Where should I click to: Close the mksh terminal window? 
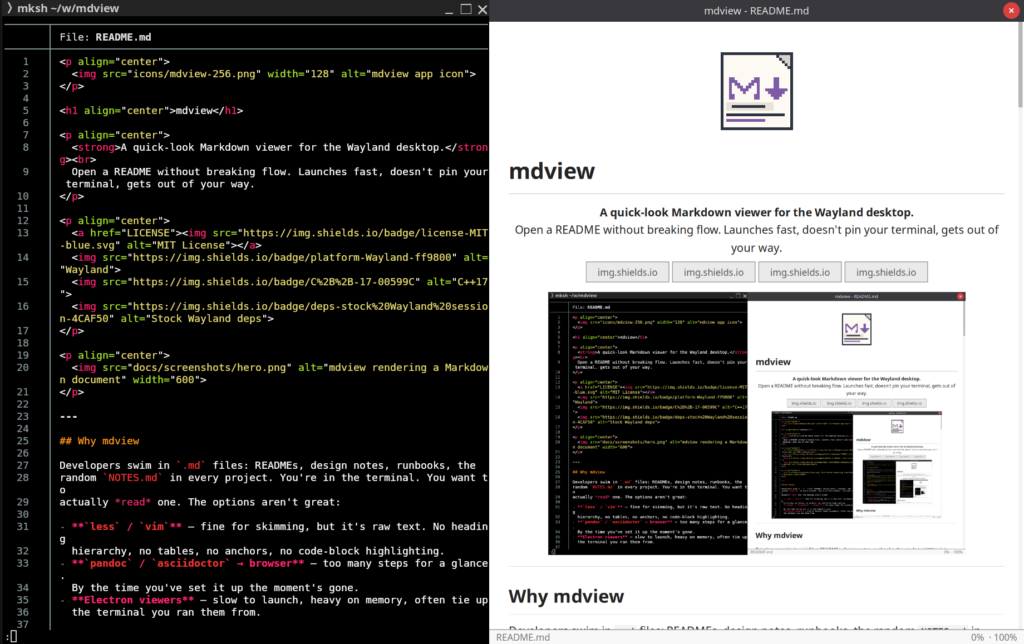tap(482, 9)
